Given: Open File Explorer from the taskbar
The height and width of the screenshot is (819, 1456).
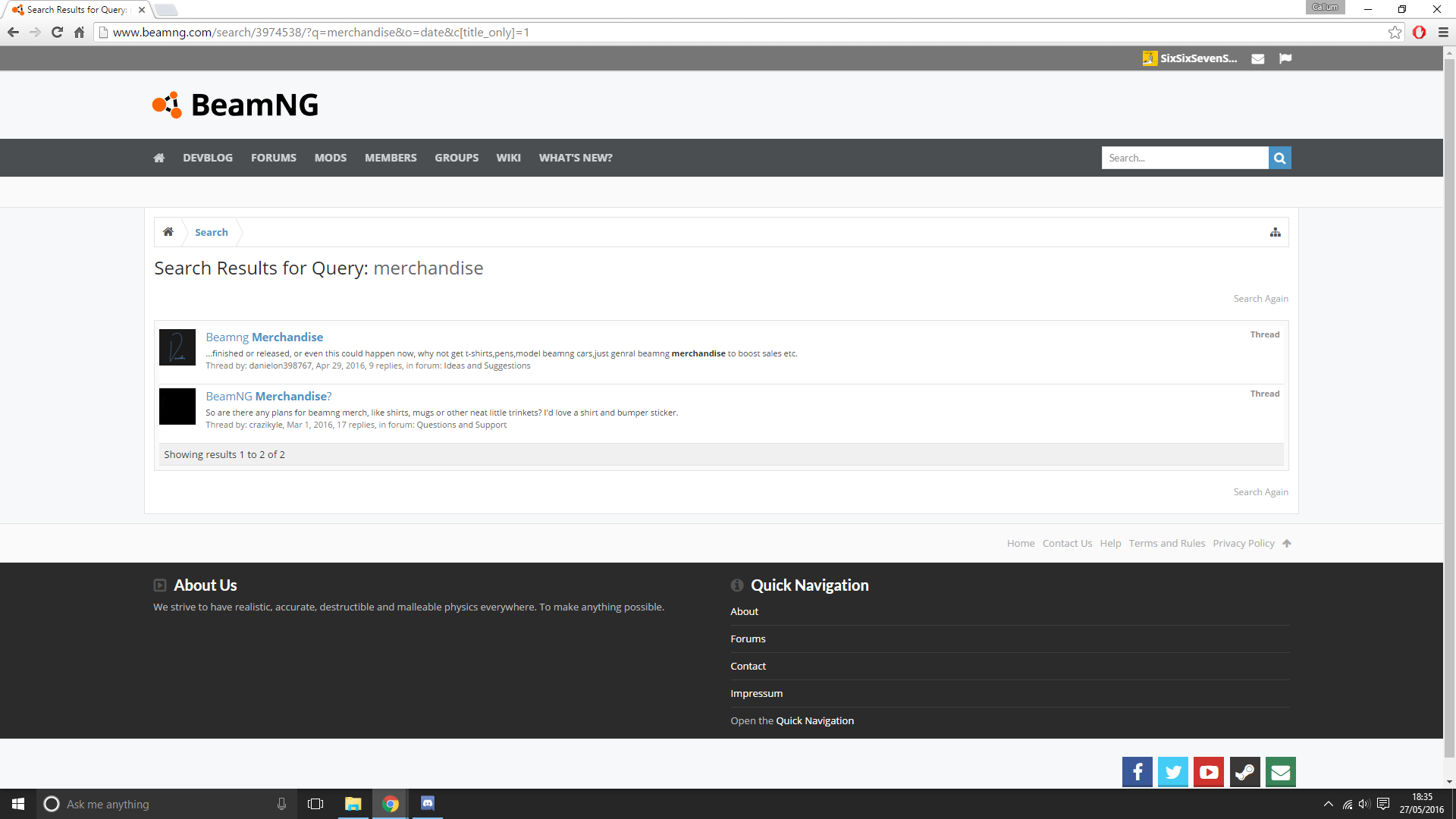Looking at the screenshot, I should [353, 804].
